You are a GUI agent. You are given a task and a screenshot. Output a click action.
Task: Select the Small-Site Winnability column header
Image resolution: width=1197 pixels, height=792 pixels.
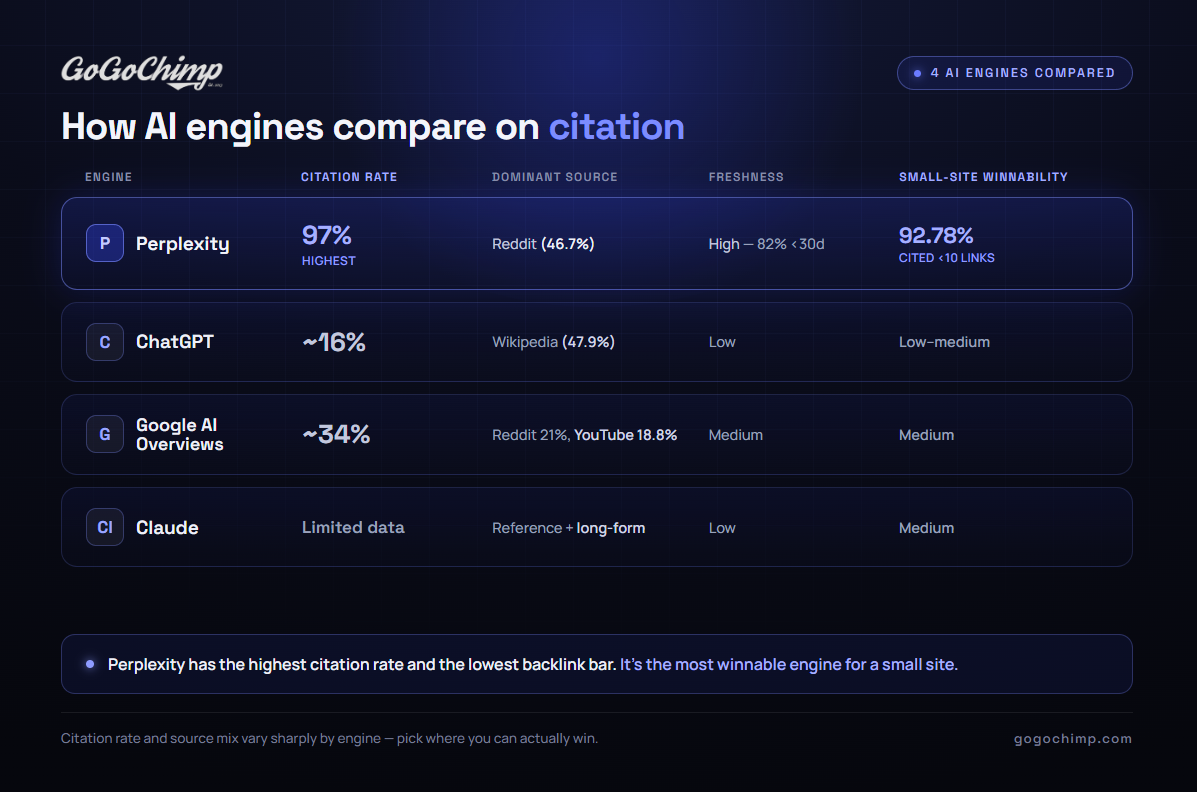983,176
